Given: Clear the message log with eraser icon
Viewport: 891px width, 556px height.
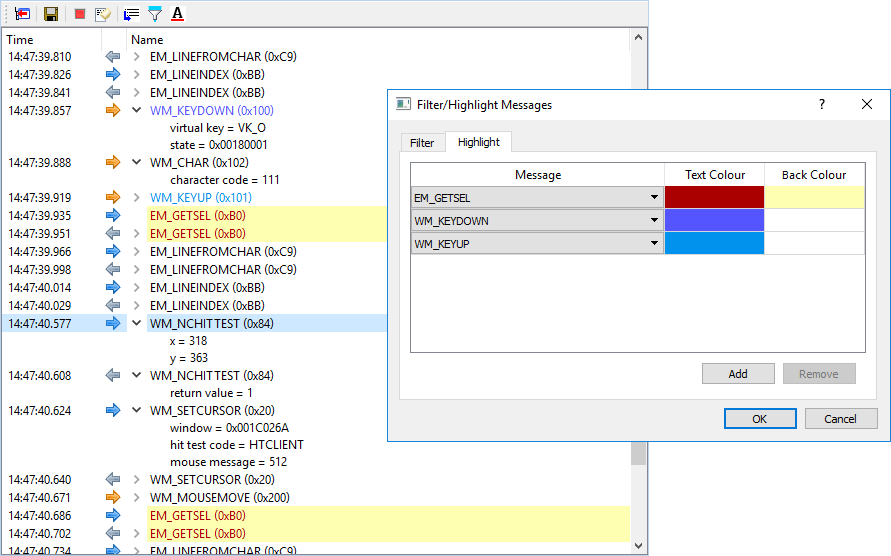Looking at the screenshot, I should click(x=102, y=14).
